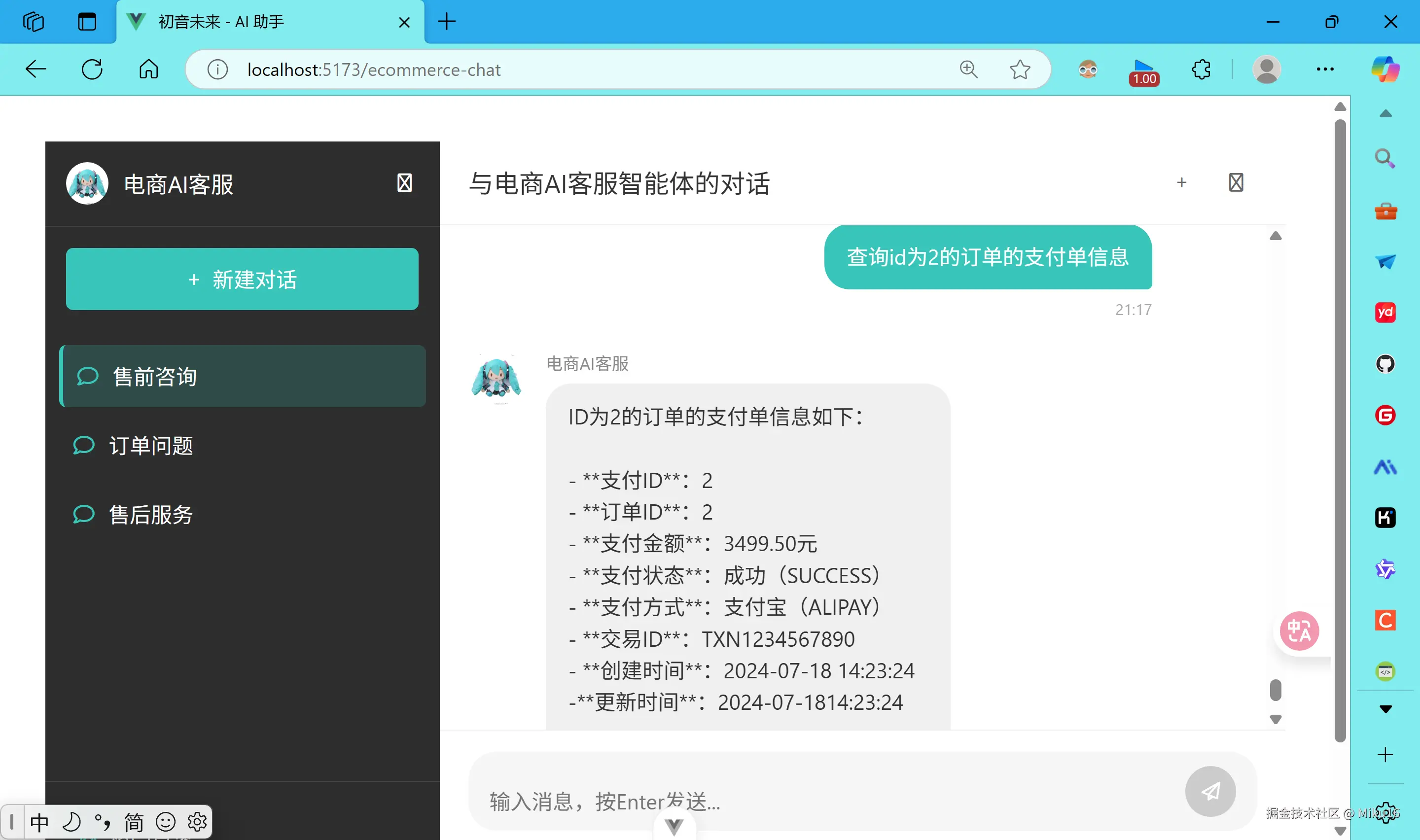Image resolution: width=1420 pixels, height=840 pixels.
Task: Open the IME settings gear
Action: 197,821
